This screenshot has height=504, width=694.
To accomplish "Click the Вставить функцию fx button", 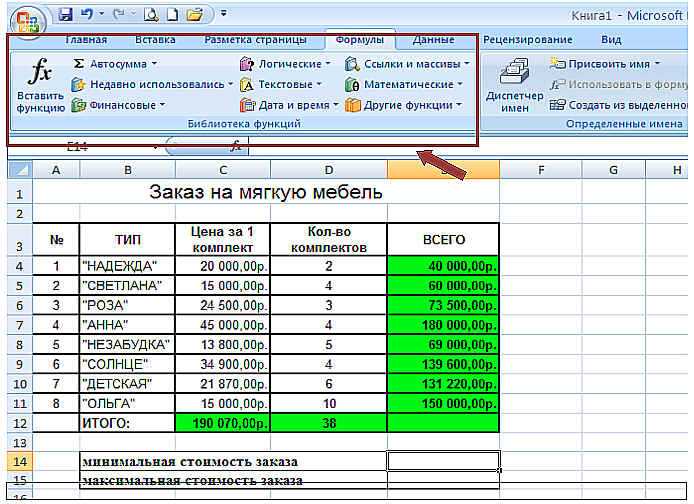I will 40,85.
